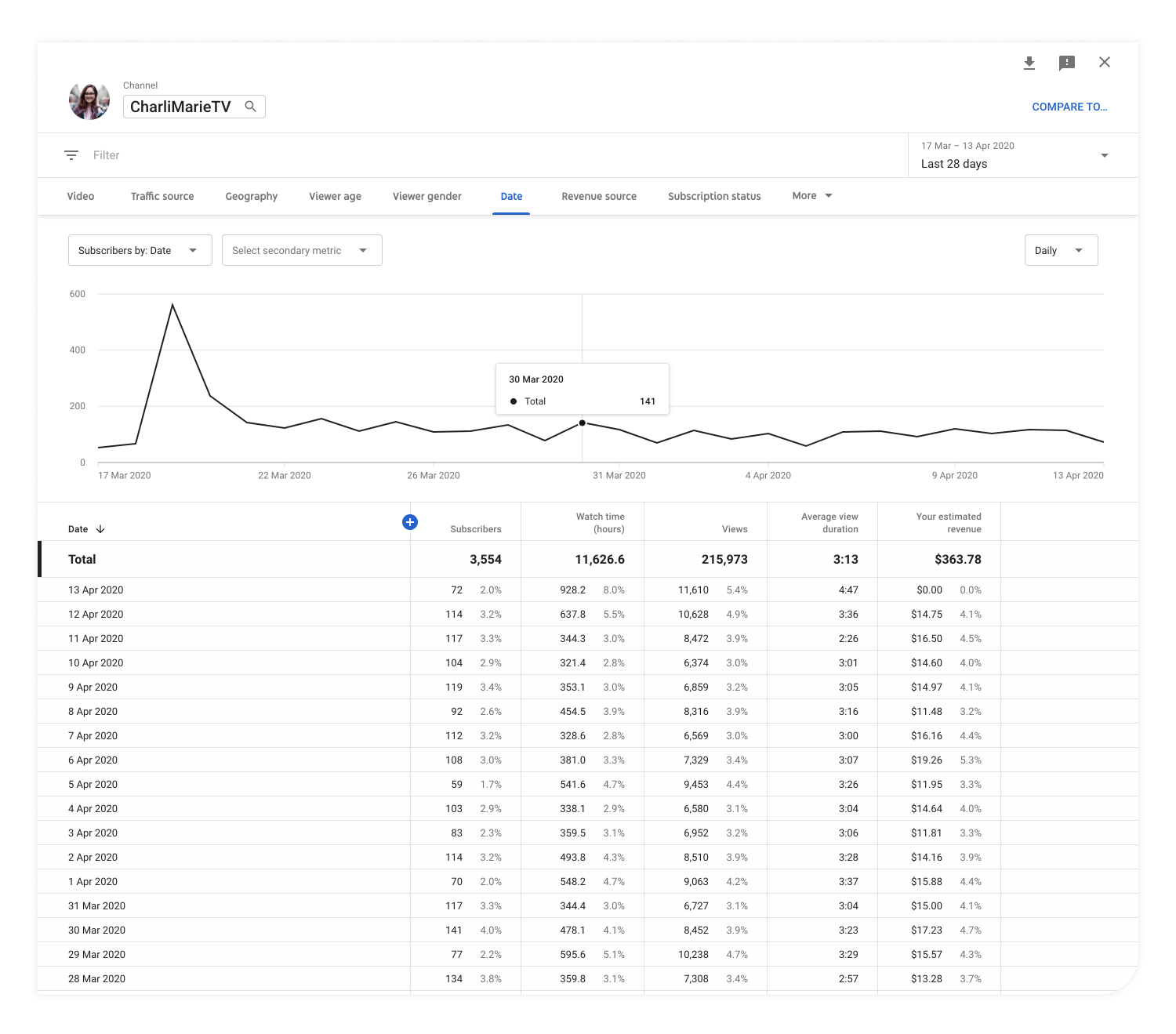
Task: Switch to the Video tab
Action: point(81,196)
